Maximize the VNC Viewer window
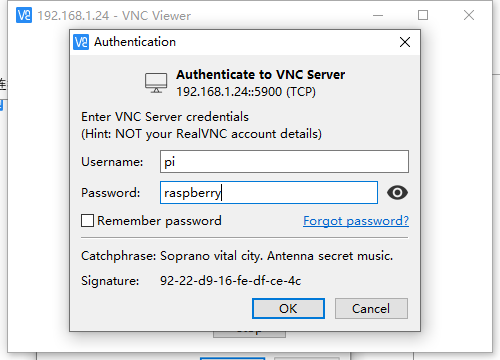Screen dimensions: 500x360 pyautogui.click(x=423, y=15)
